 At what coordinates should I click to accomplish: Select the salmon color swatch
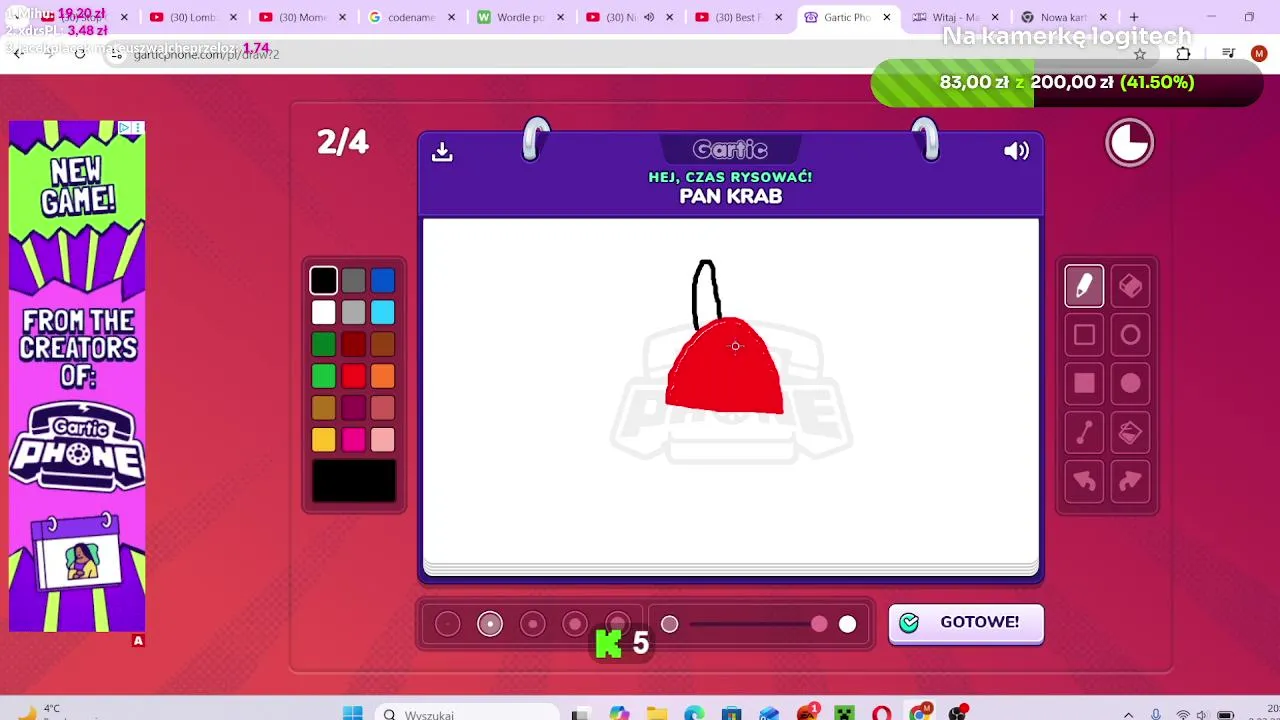[x=383, y=408]
